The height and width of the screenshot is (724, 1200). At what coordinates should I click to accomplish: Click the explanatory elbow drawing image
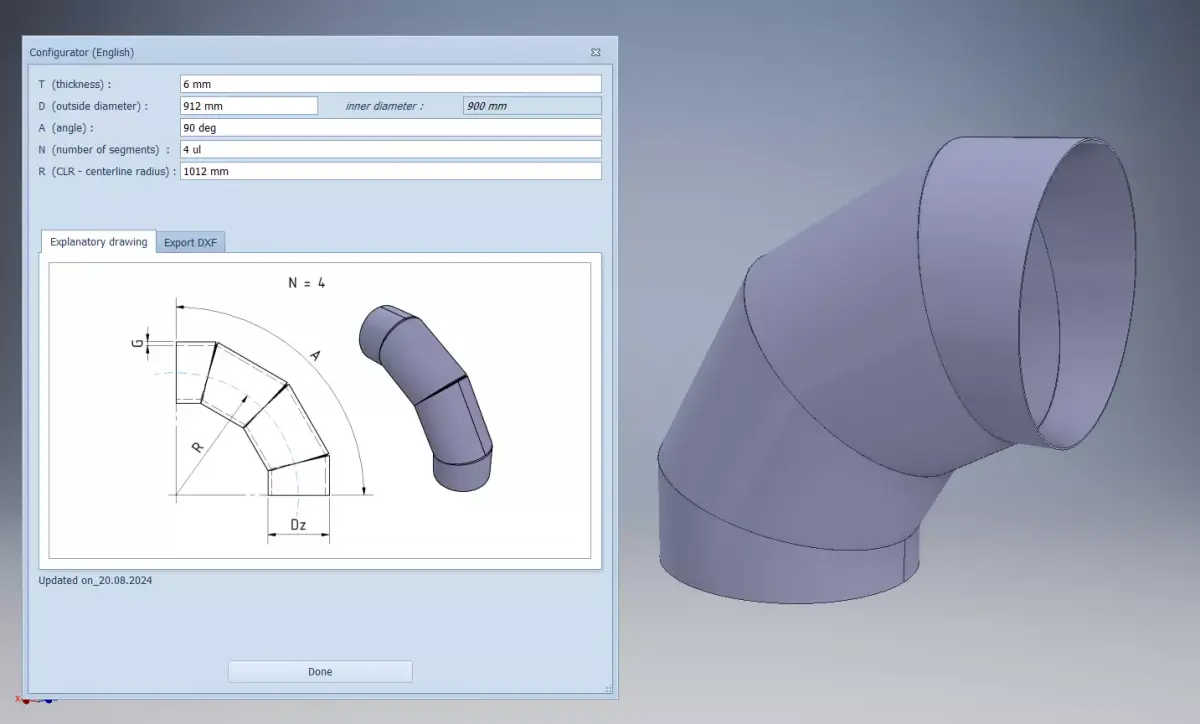(320, 411)
